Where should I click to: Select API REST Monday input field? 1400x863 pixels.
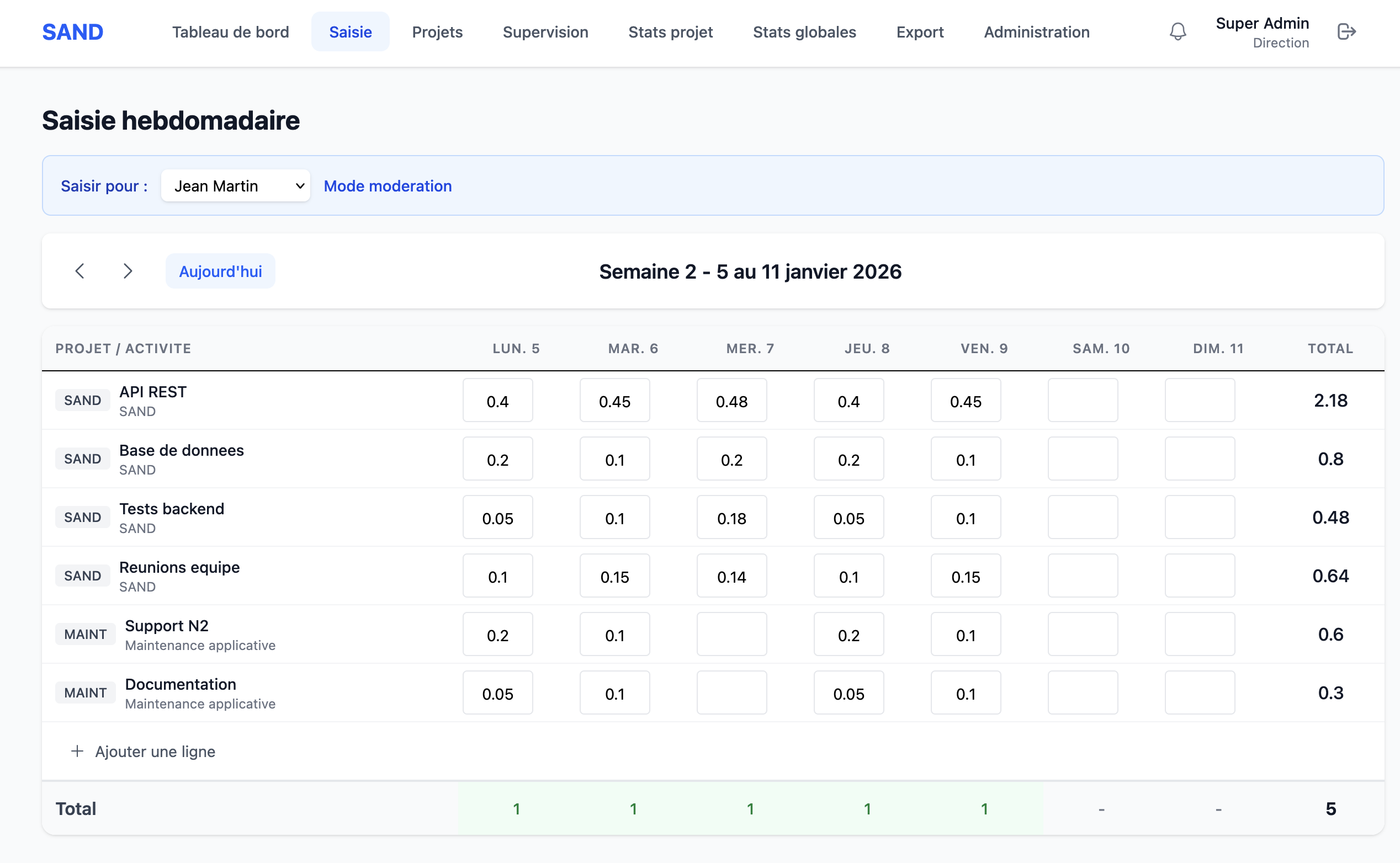click(497, 401)
